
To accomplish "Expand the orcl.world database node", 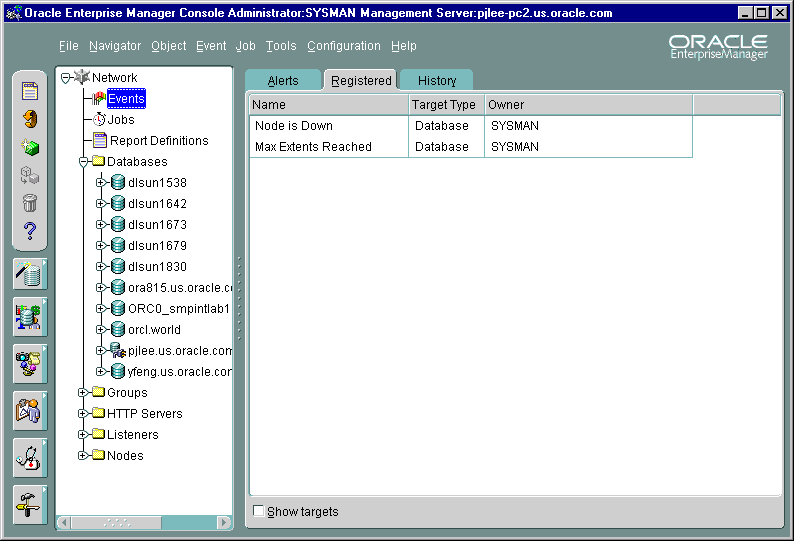I will 101,330.
